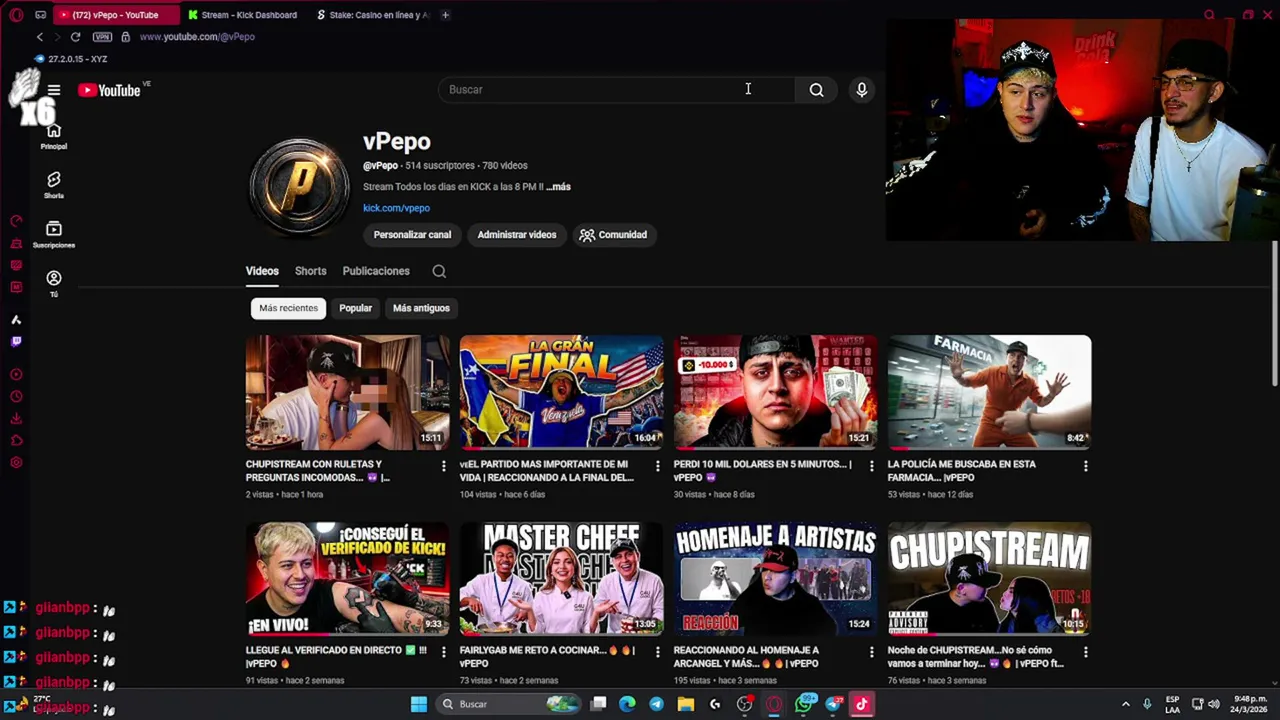Open the YouTube hamburger guide menu
This screenshot has height=720, width=1280.
coord(54,90)
